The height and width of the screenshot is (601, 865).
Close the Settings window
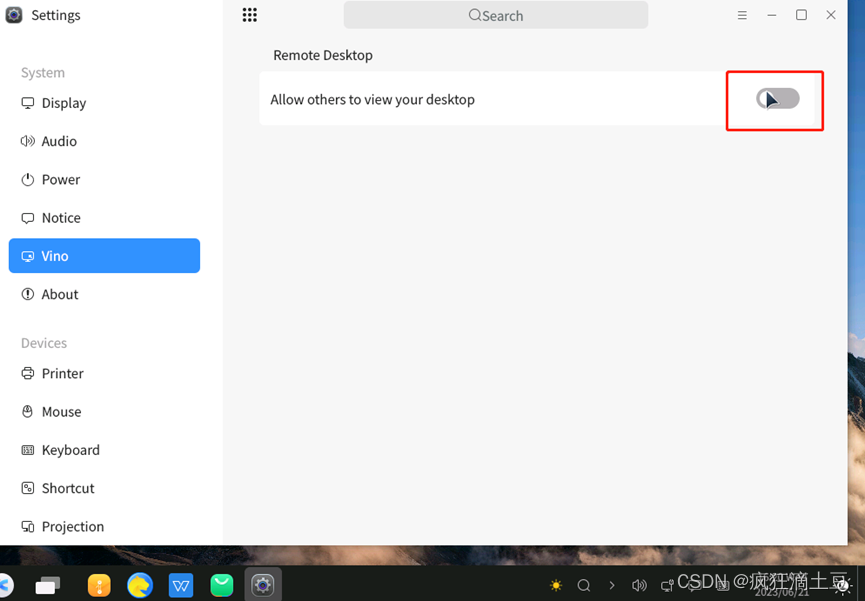click(x=831, y=15)
